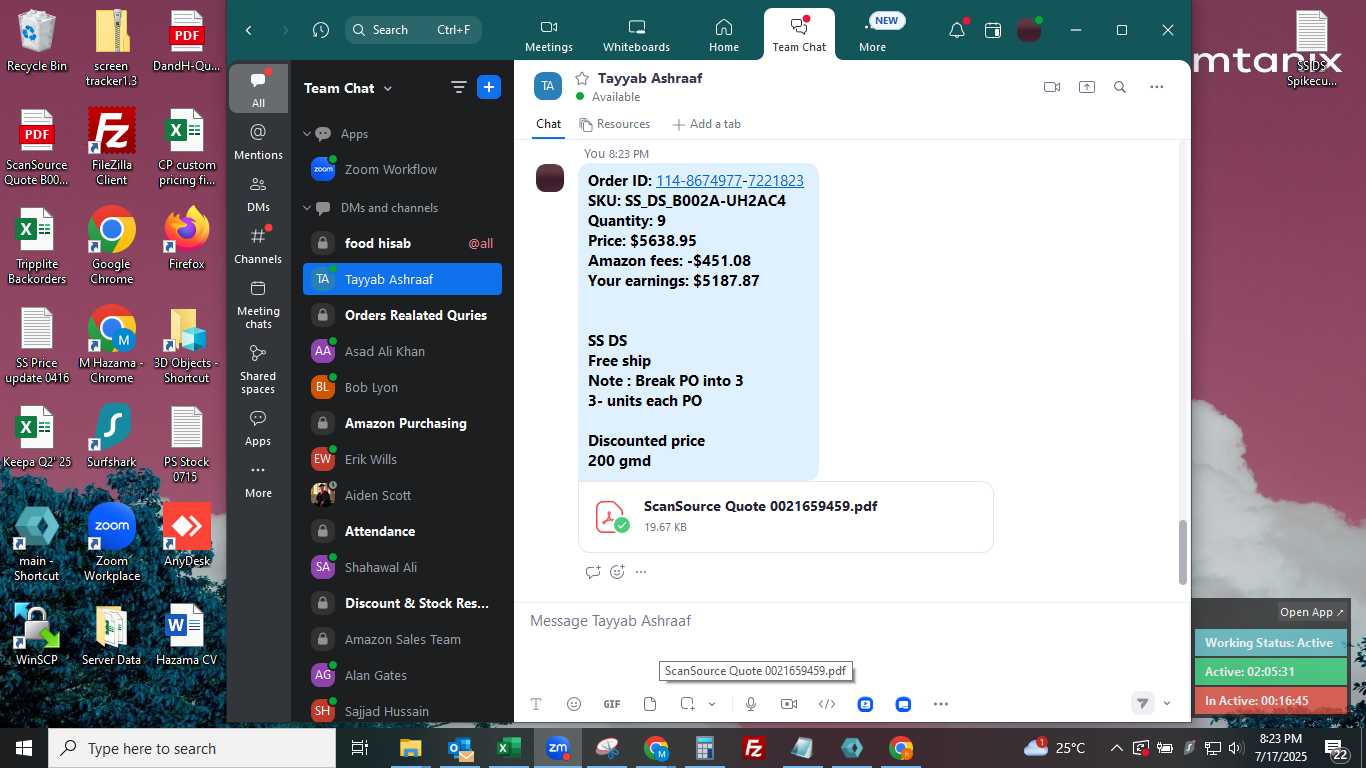This screenshot has height=768, width=1366.
Task: Open Attendance channel
Action: (x=402, y=531)
